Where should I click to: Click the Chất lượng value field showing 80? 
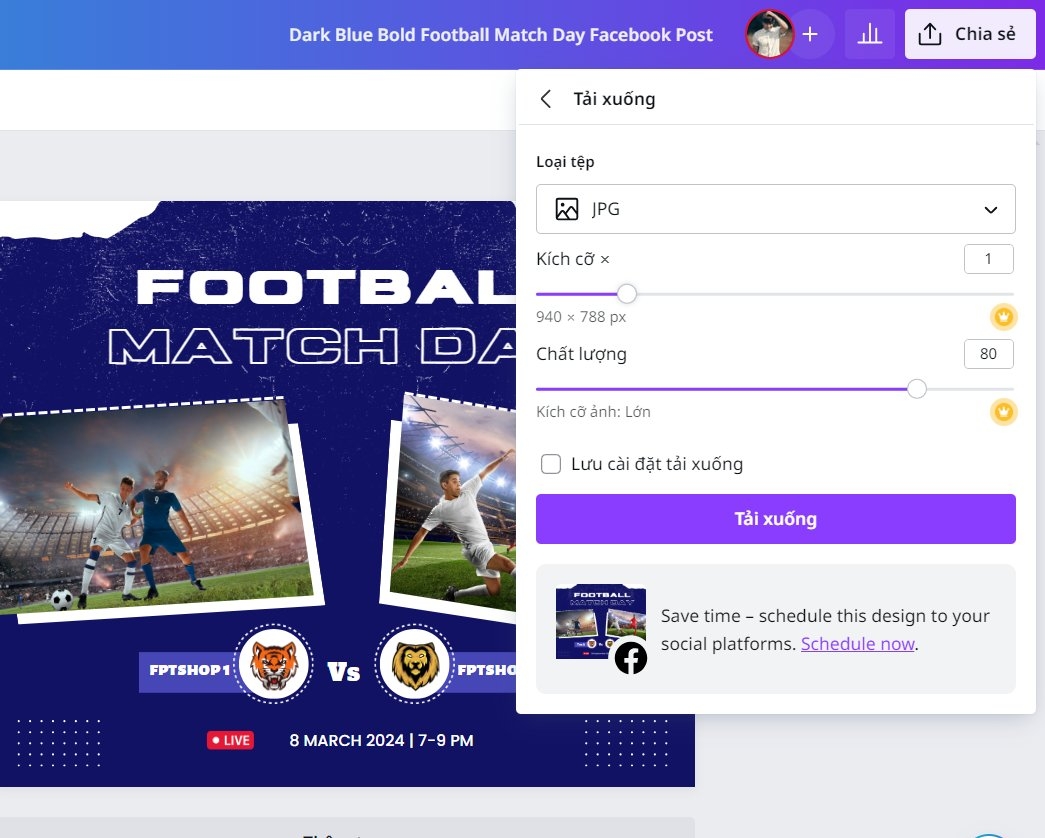pyautogui.click(x=988, y=354)
